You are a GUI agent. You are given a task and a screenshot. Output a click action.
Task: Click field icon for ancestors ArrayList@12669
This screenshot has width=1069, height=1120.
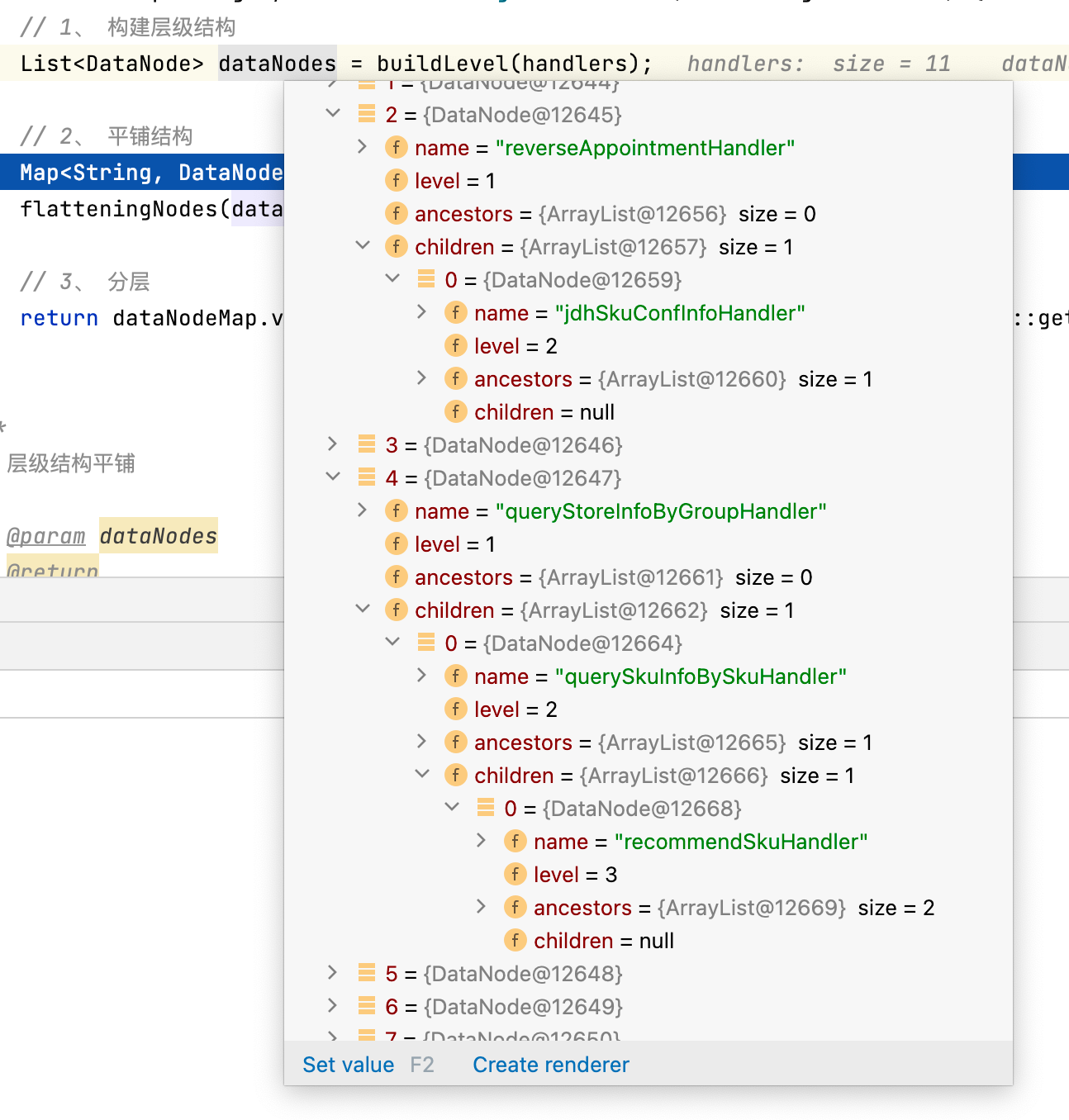tap(515, 907)
